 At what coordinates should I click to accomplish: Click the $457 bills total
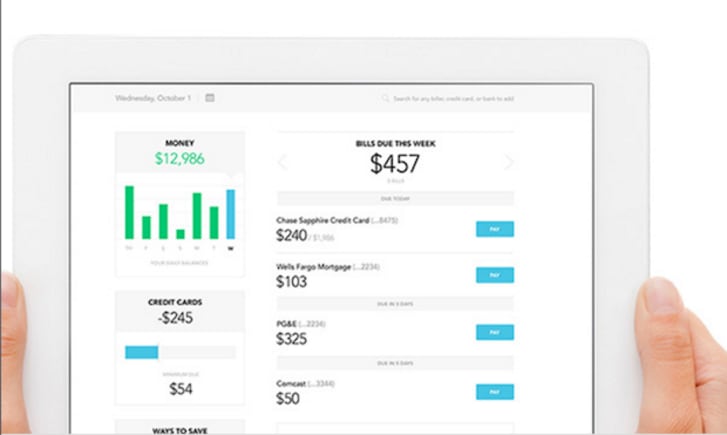tap(395, 163)
